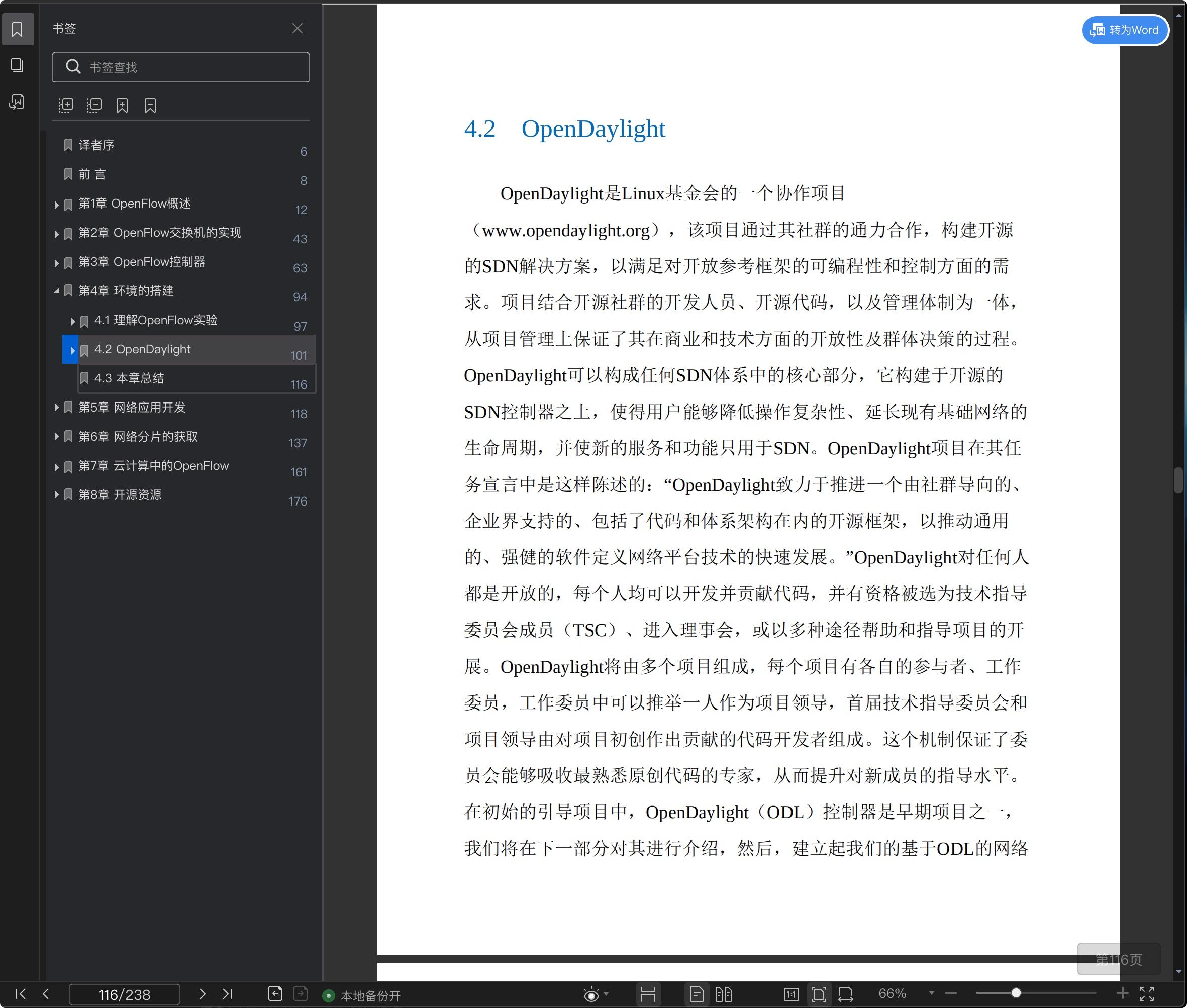1187x1008 pixels.
Task: Close the bookmarks panel
Action: point(297,28)
